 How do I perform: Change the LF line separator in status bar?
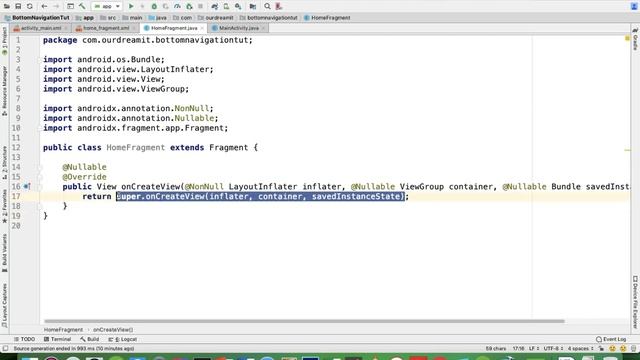[534, 349]
